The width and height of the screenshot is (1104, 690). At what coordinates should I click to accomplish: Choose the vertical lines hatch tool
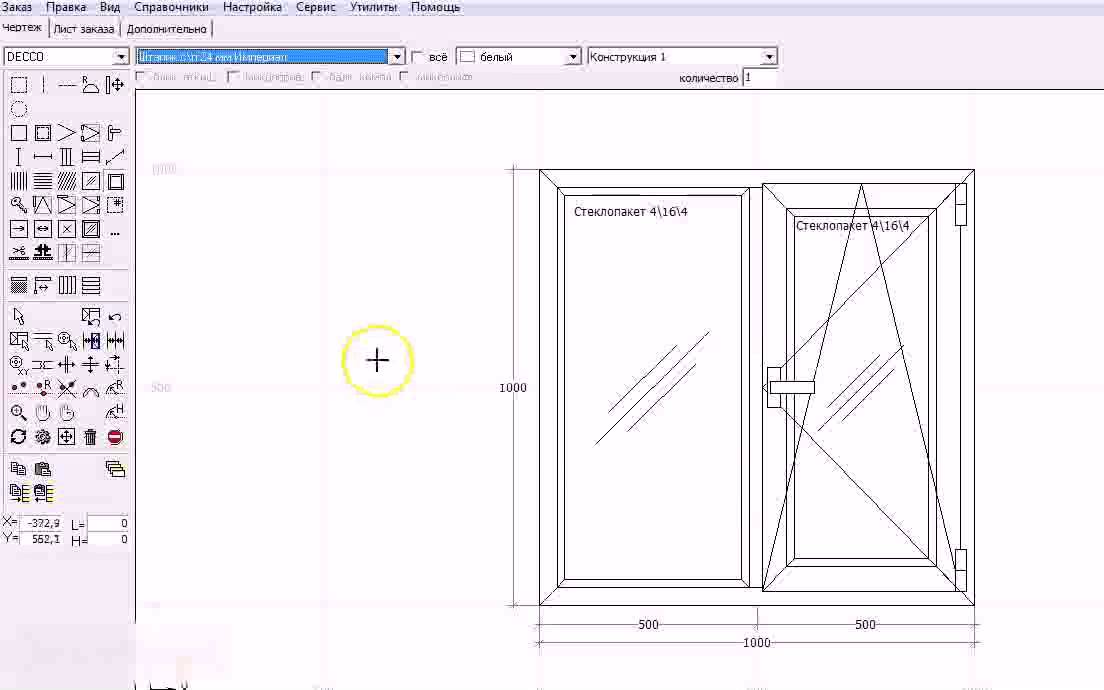(19, 181)
